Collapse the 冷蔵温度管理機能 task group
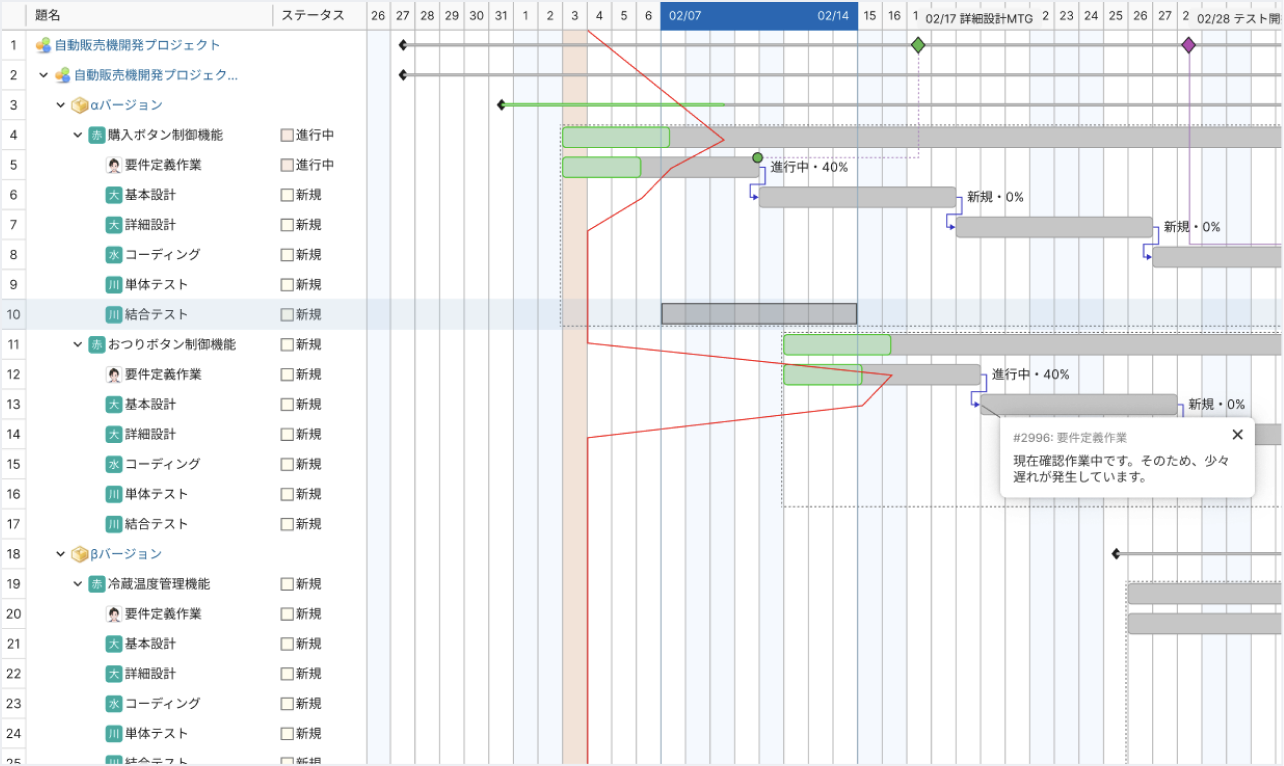 [78, 584]
